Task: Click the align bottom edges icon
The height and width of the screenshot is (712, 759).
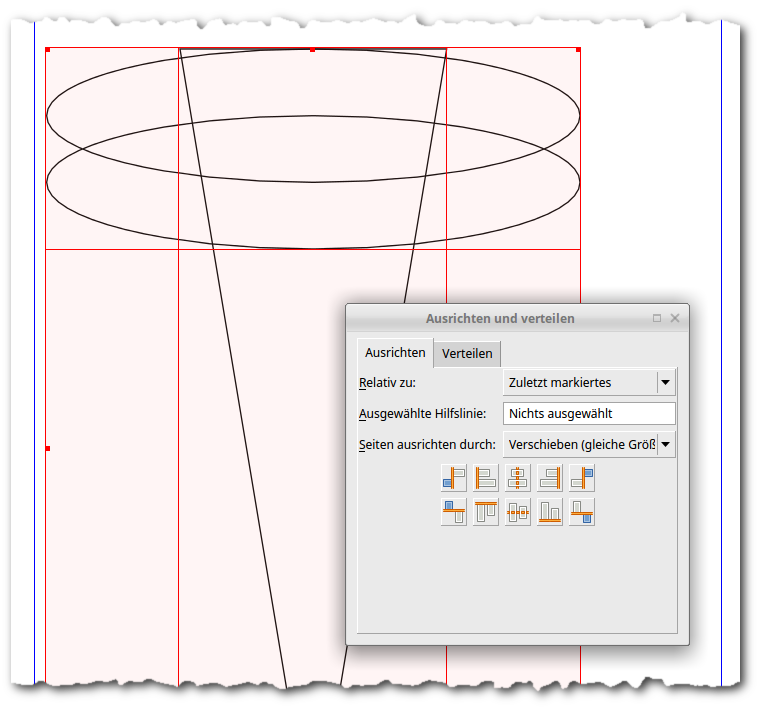Action: [x=550, y=512]
